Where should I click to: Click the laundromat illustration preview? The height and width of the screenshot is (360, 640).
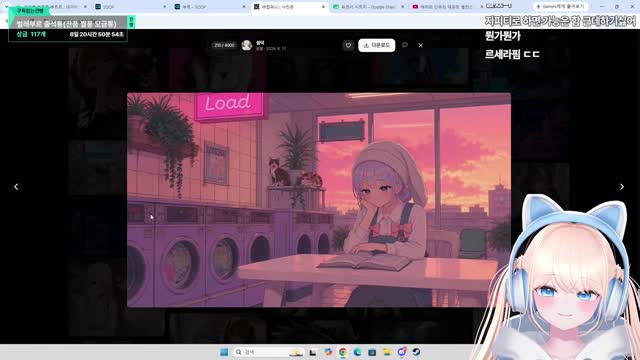click(319, 200)
